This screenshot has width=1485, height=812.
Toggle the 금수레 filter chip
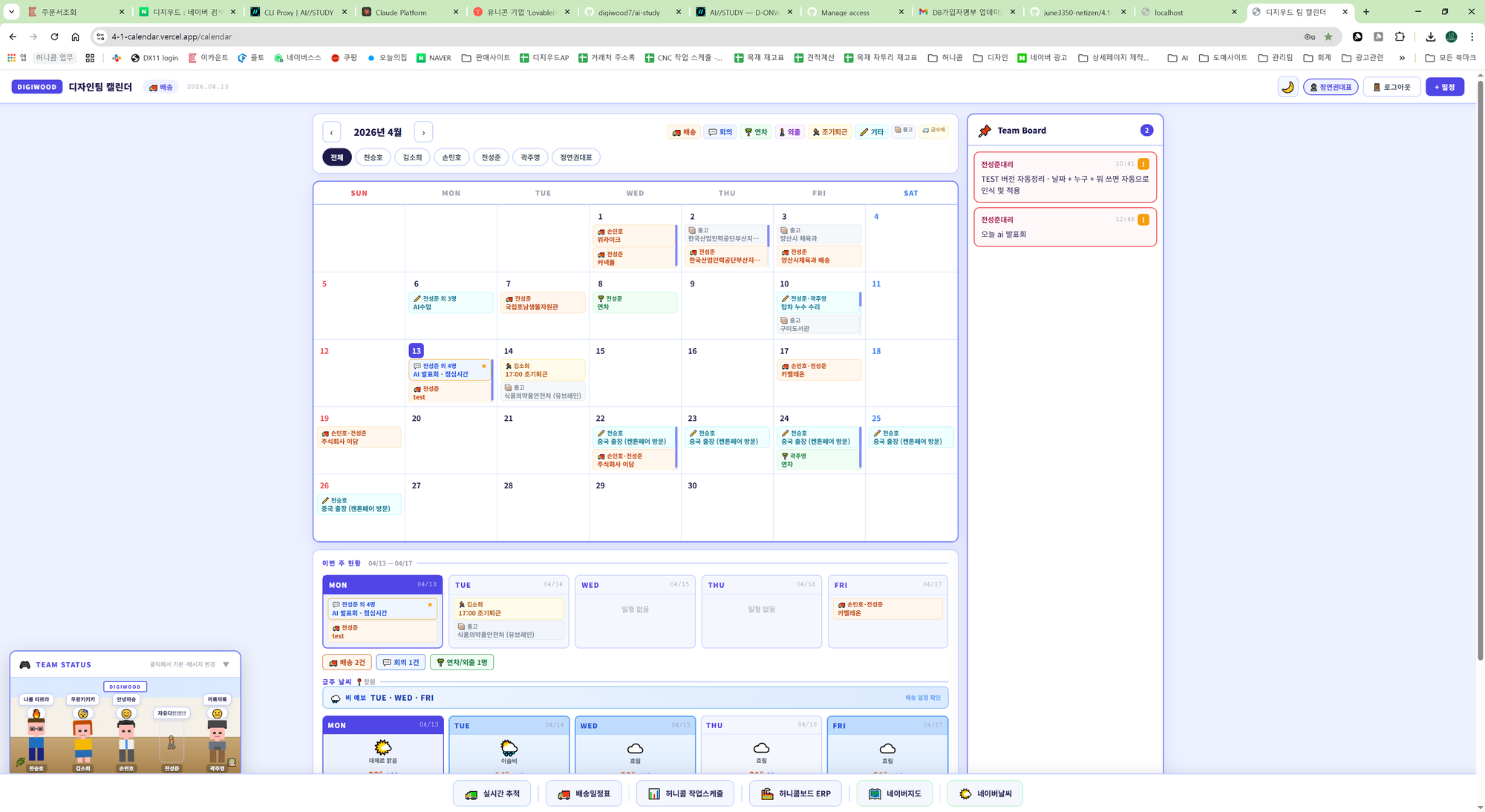pos(934,130)
